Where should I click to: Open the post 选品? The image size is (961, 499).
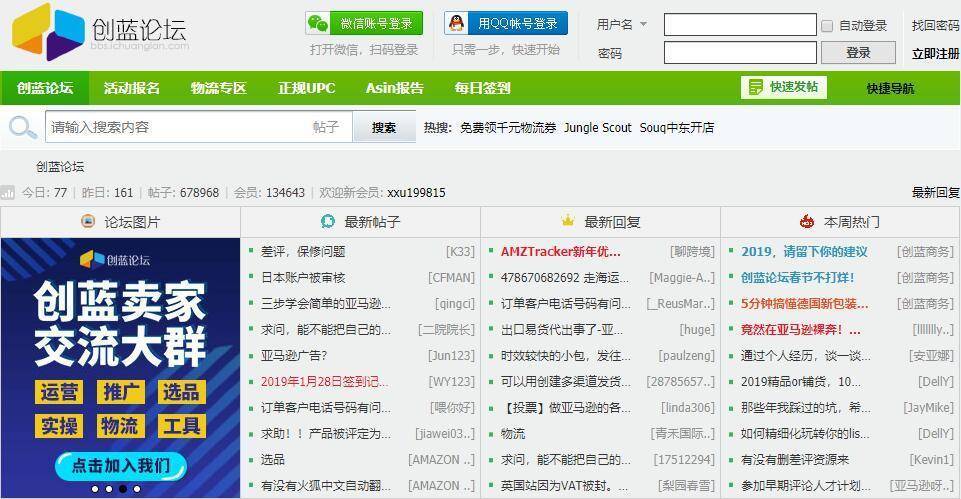click(x=273, y=459)
